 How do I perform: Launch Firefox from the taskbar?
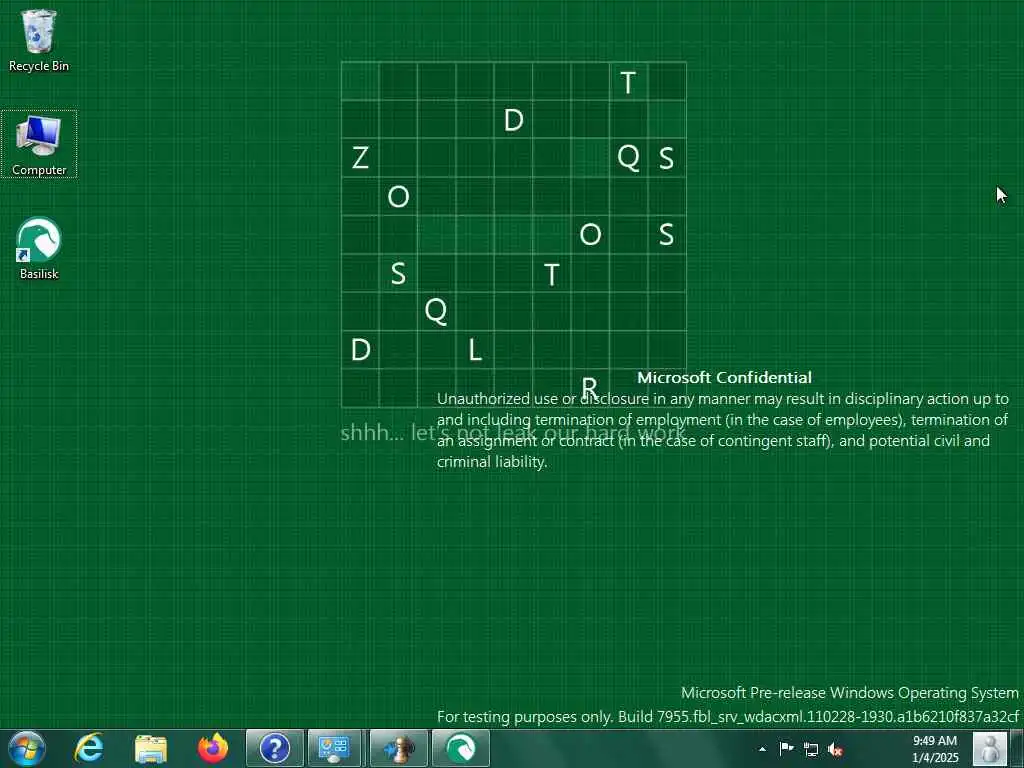213,748
